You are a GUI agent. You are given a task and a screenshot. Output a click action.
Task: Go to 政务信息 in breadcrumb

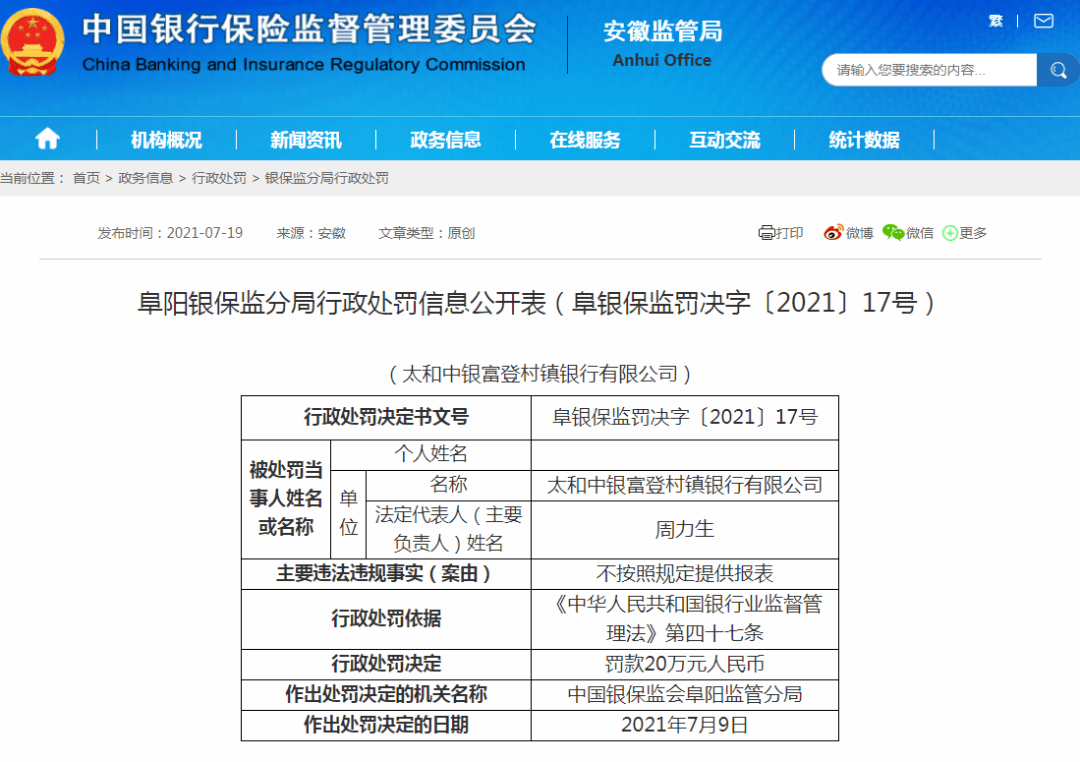click(x=145, y=178)
